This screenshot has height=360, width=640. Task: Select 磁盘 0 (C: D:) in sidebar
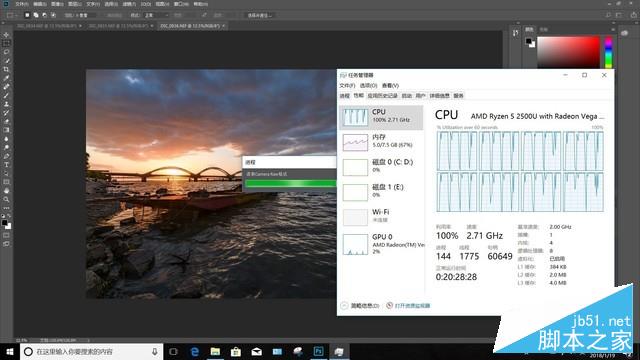381,167
